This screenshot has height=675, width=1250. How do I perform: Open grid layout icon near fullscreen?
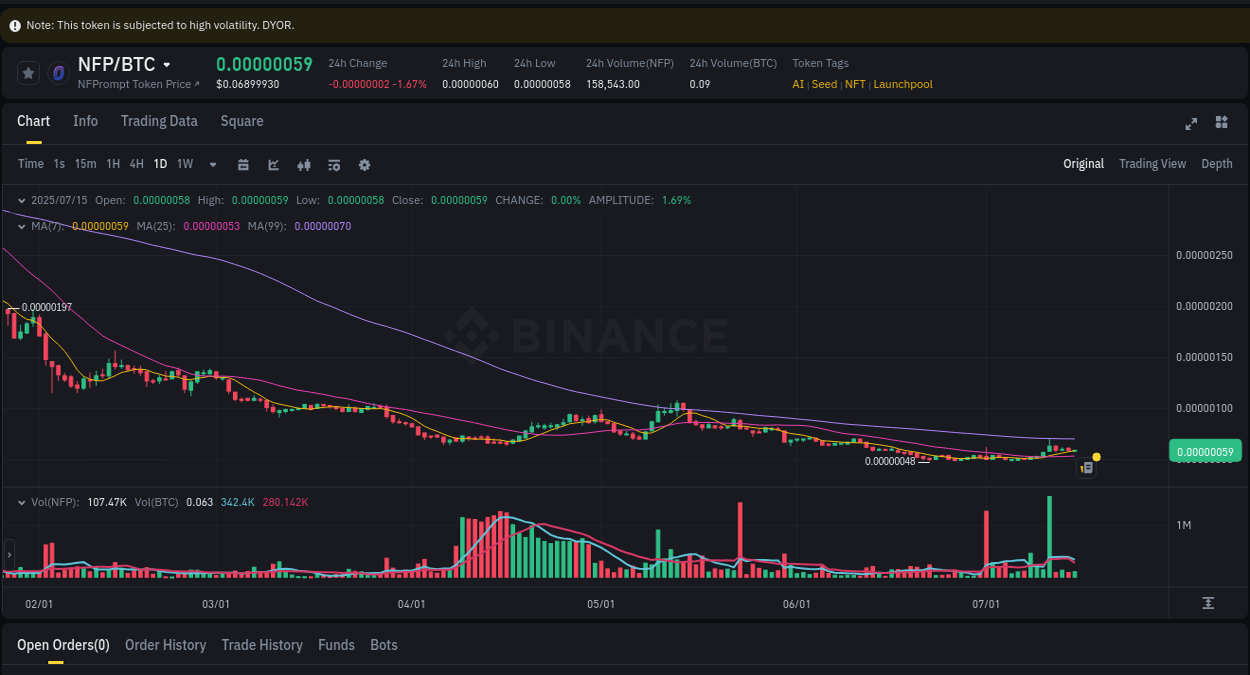(x=1221, y=122)
